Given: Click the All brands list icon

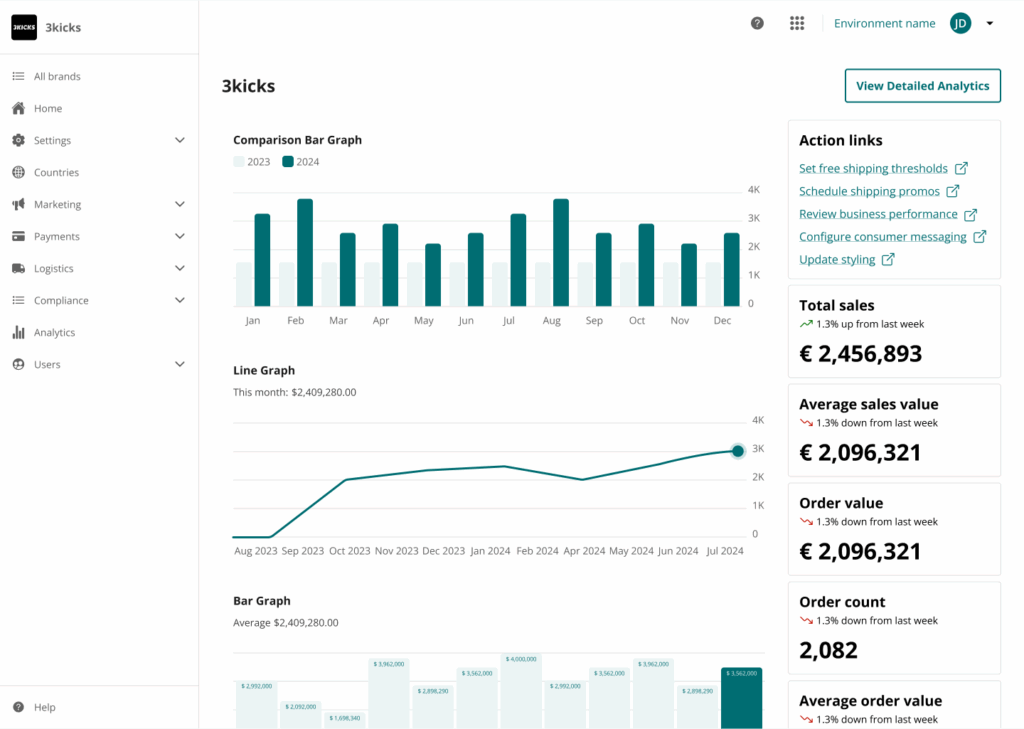Looking at the screenshot, I should [x=18, y=76].
